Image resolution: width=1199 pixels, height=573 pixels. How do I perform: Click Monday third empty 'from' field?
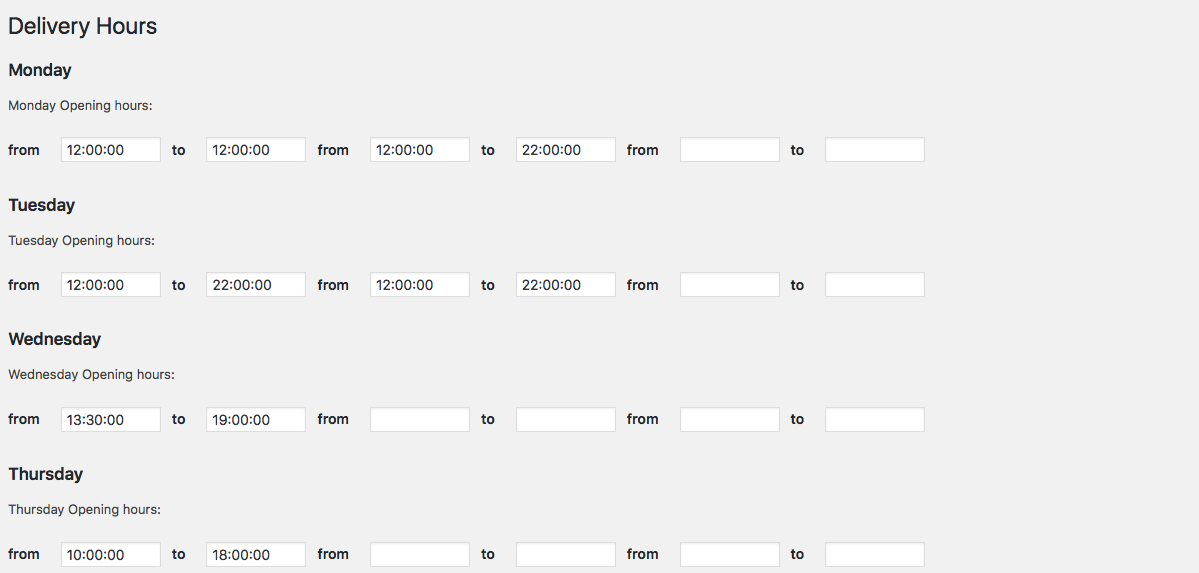(x=730, y=150)
